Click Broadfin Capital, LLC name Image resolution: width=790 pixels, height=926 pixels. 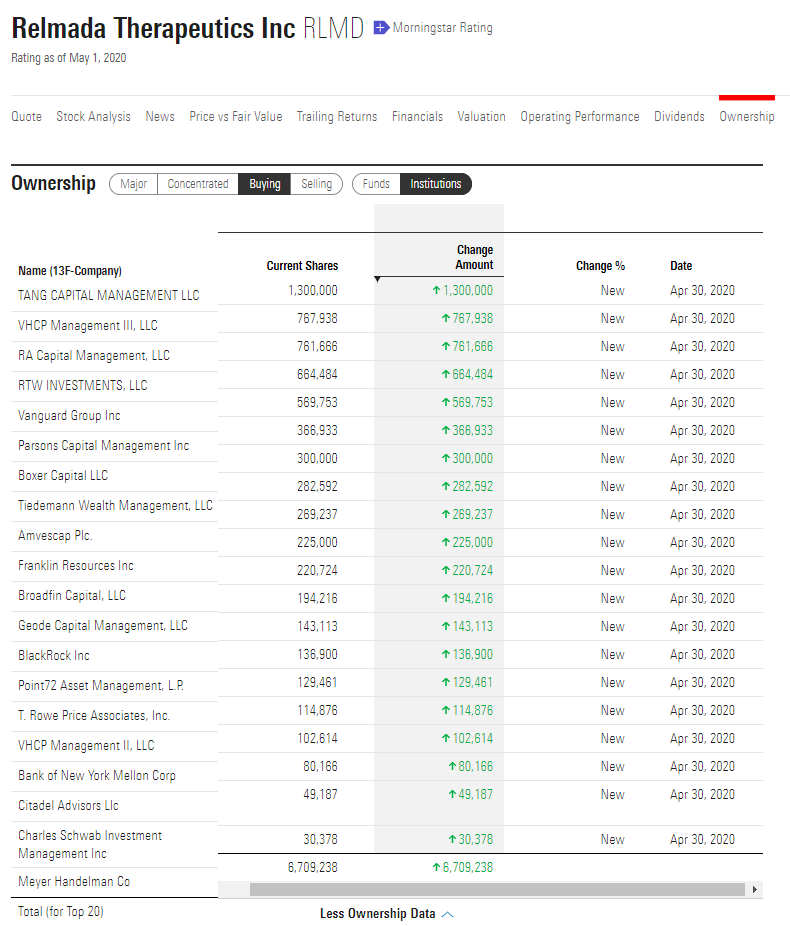pyautogui.click(x=72, y=595)
